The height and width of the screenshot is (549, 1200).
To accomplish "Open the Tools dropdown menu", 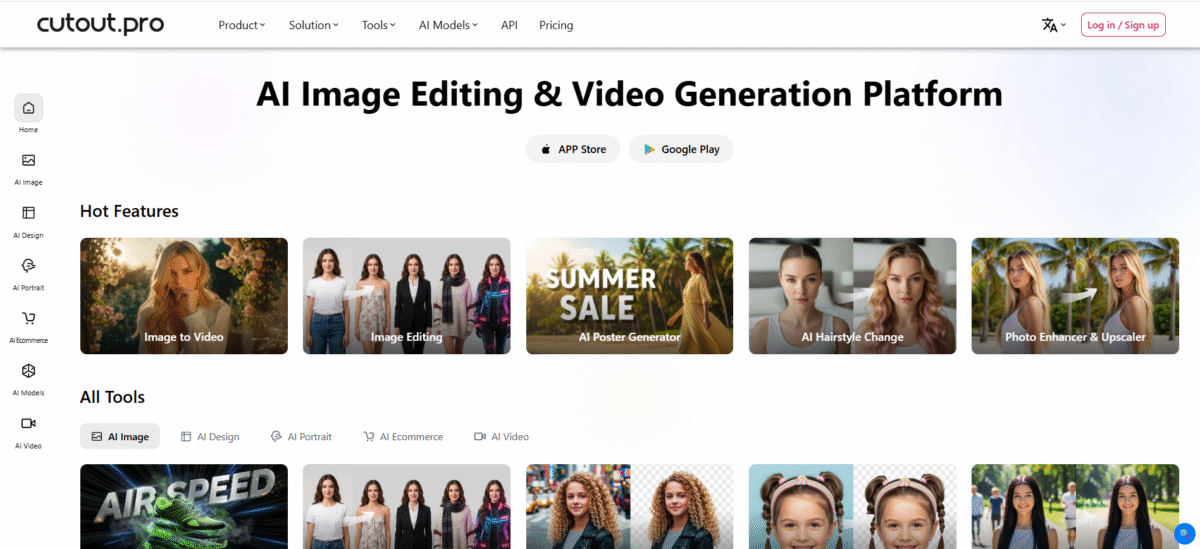I will pos(378,25).
